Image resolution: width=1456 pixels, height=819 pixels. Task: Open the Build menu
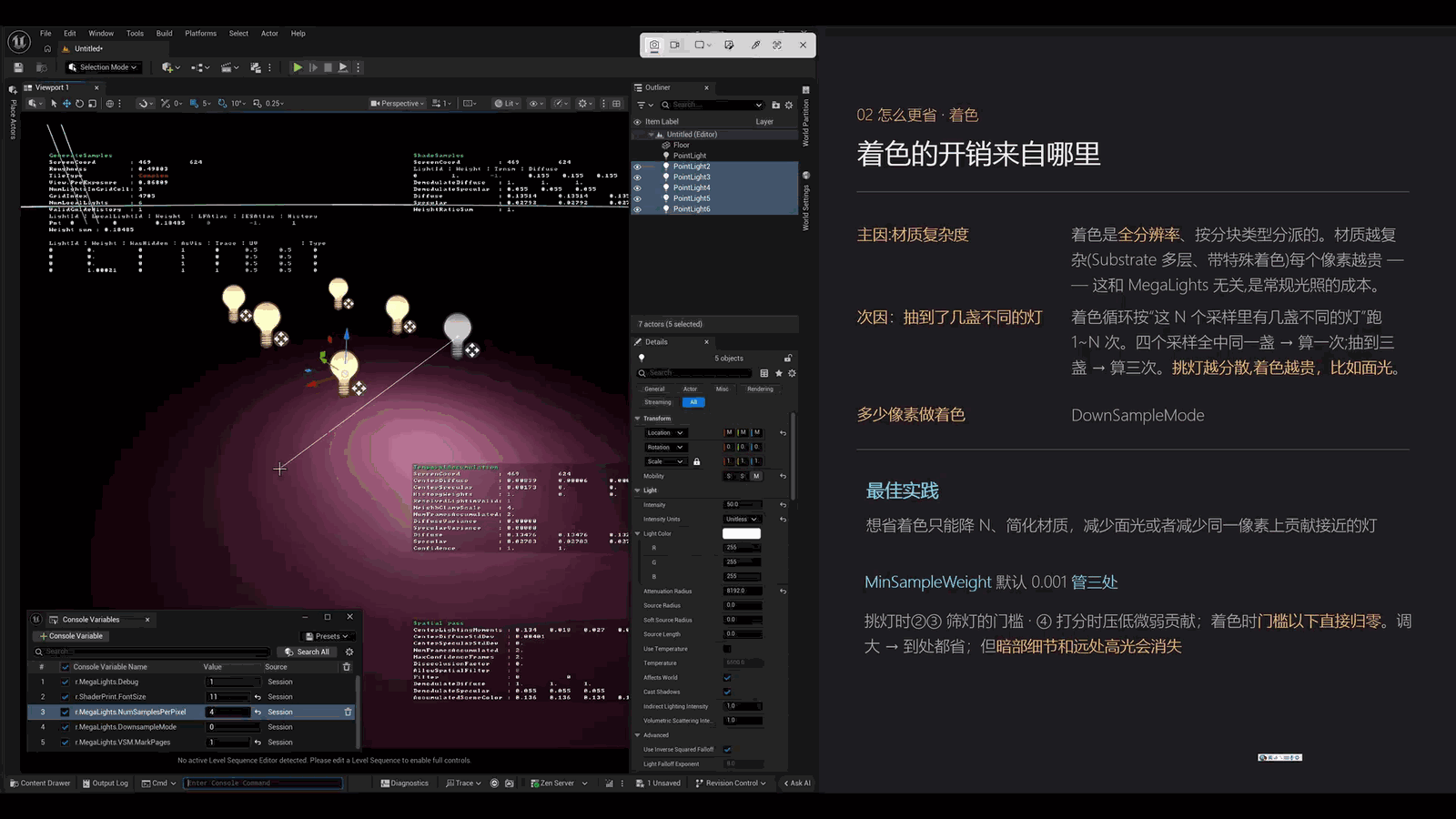pos(164,34)
